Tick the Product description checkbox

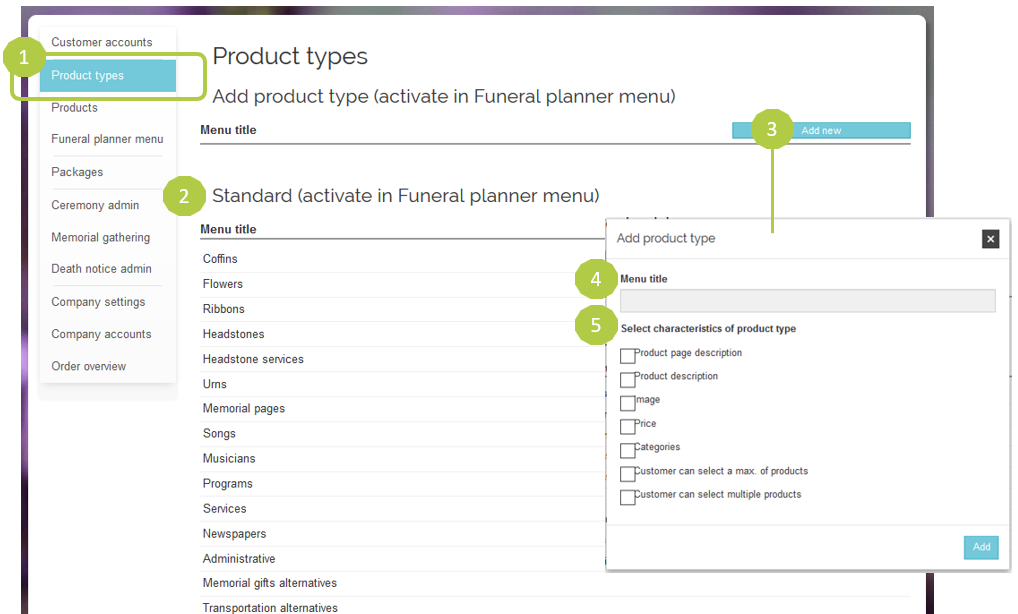[x=628, y=380]
